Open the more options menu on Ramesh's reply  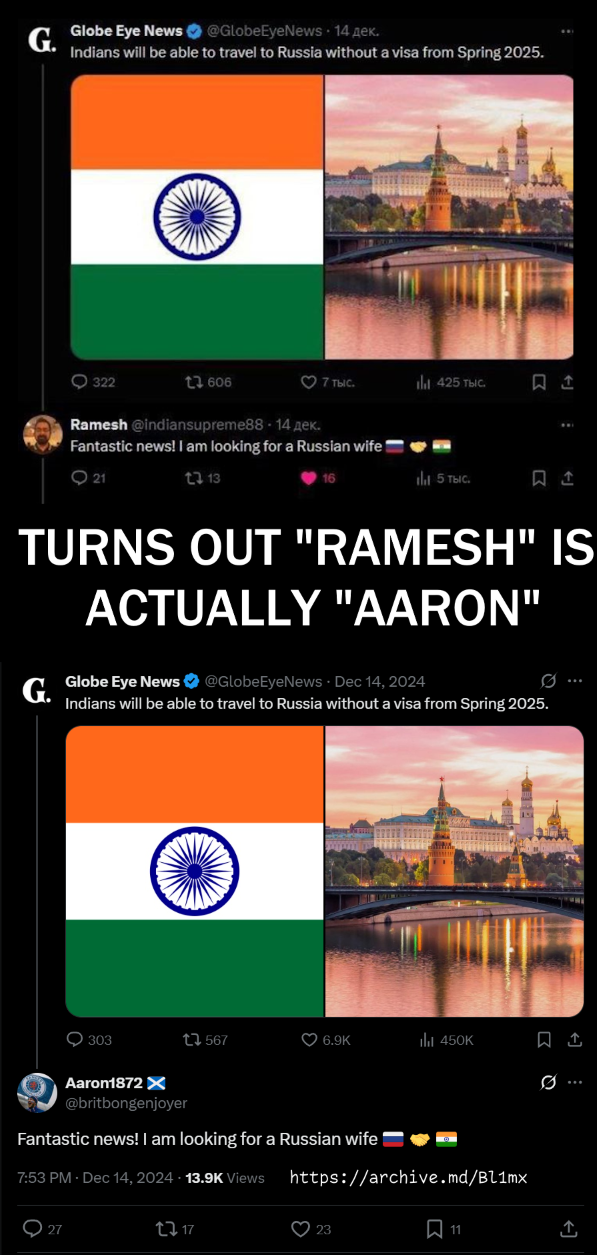pyautogui.click(x=568, y=425)
